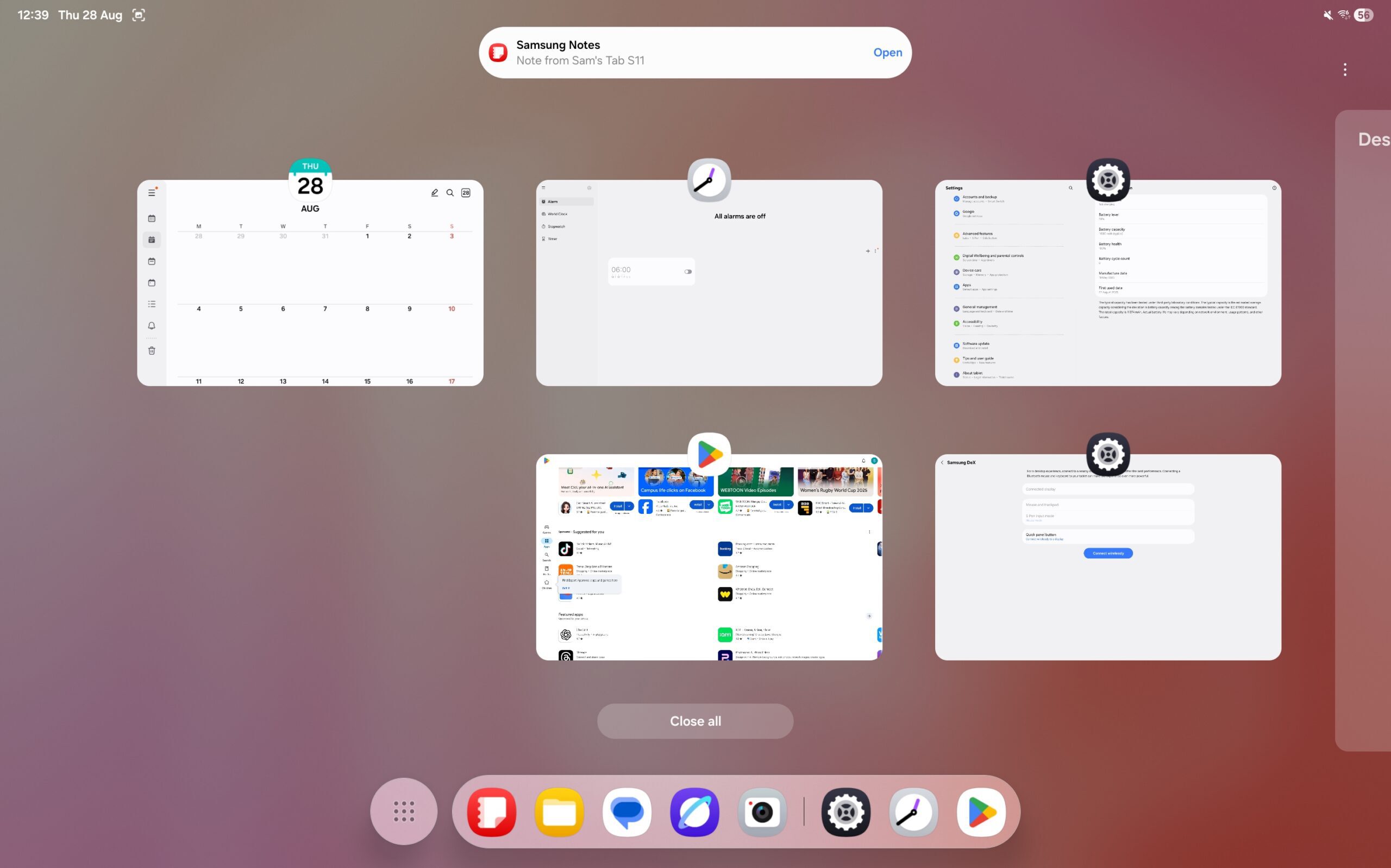Toggle the 06:00 alarm switch on
The height and width of the screenshot is (868, 1391).
coord(687,271)
